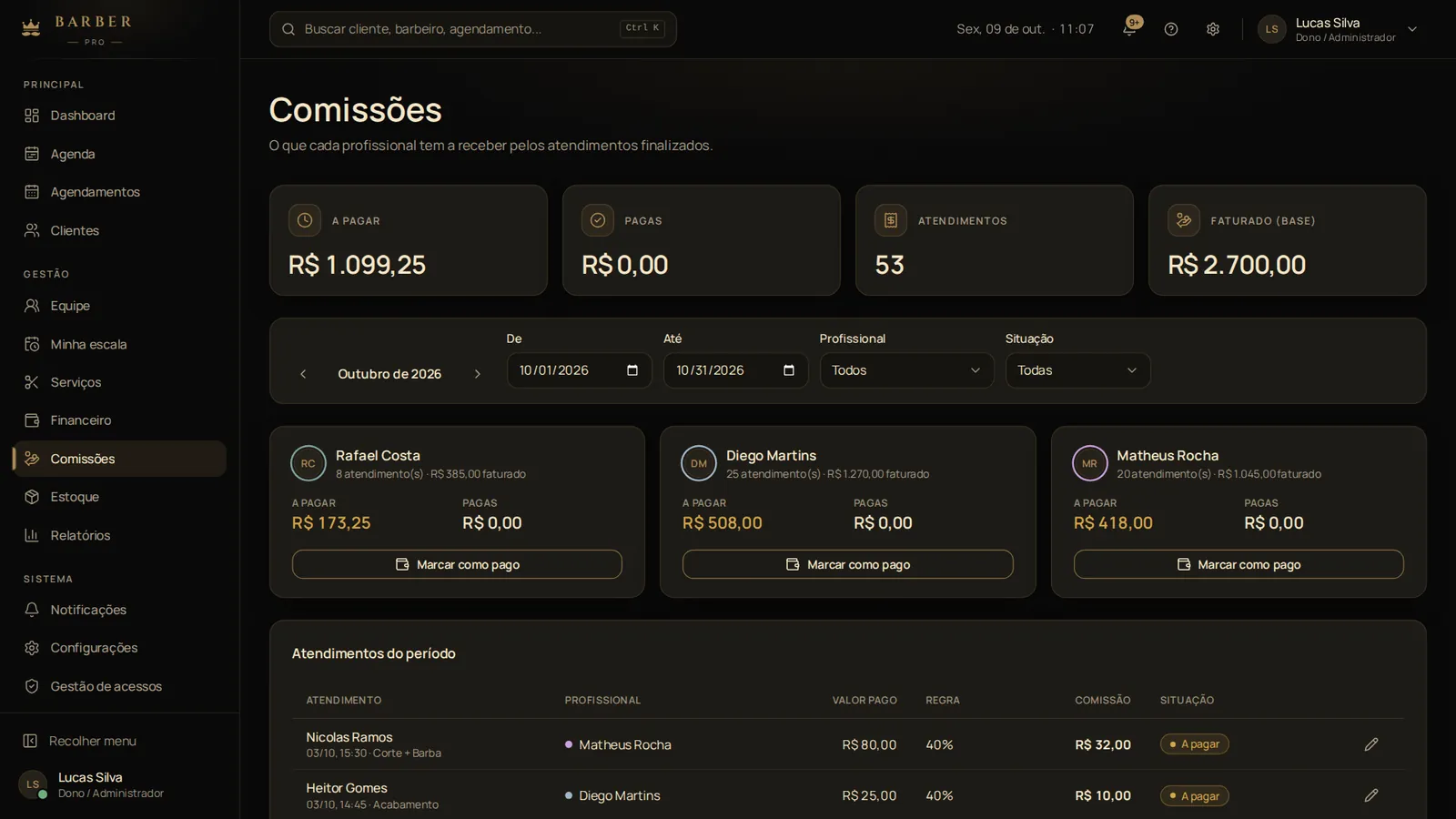
Task: Click the DM avatar of Diego Martins
Action: coord(699,463)
